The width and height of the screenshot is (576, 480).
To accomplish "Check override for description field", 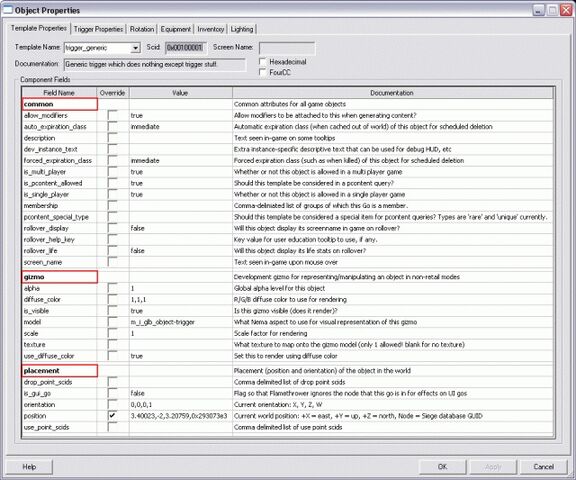I will 112,138.
